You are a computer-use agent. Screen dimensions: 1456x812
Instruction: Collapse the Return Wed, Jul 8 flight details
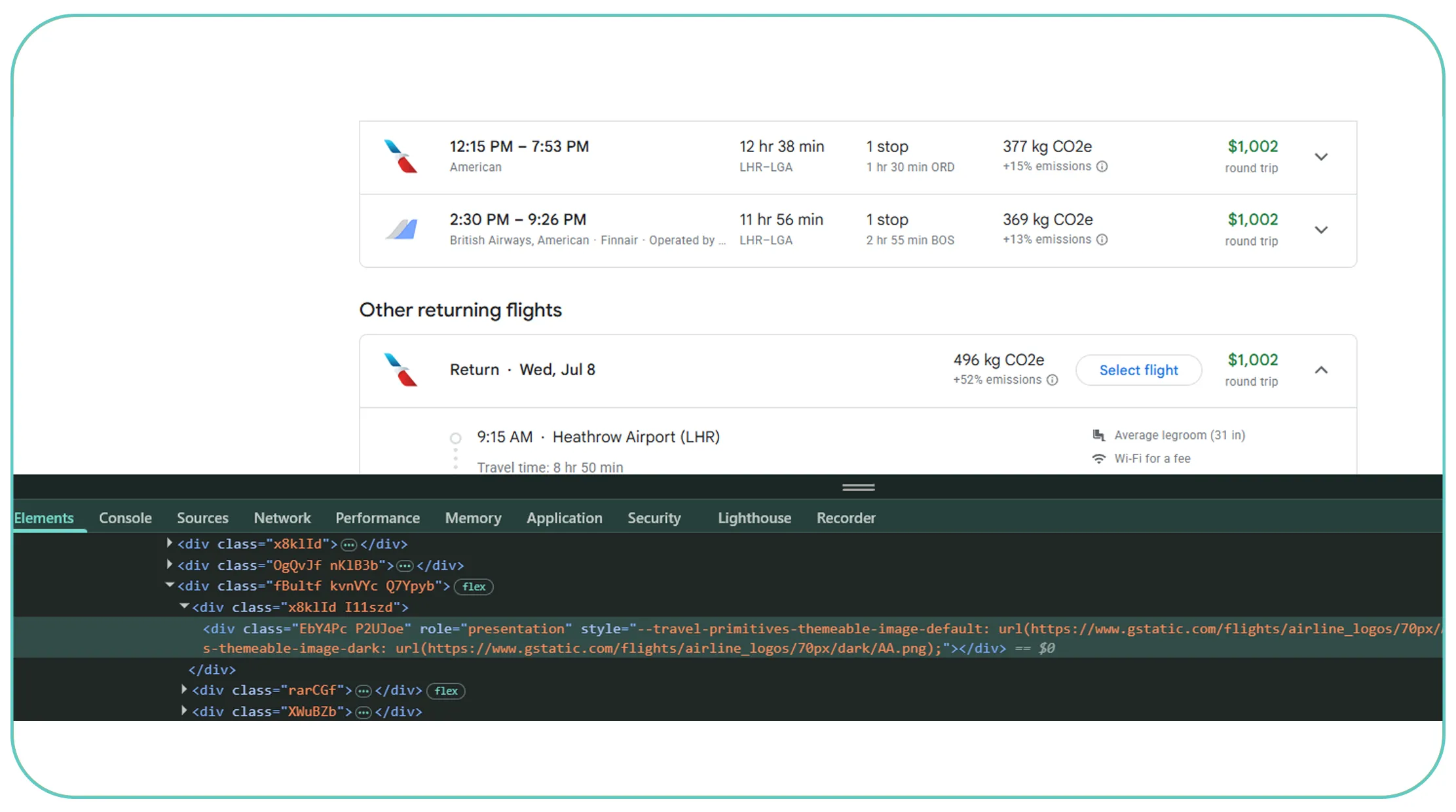[x=1322, y=371]
